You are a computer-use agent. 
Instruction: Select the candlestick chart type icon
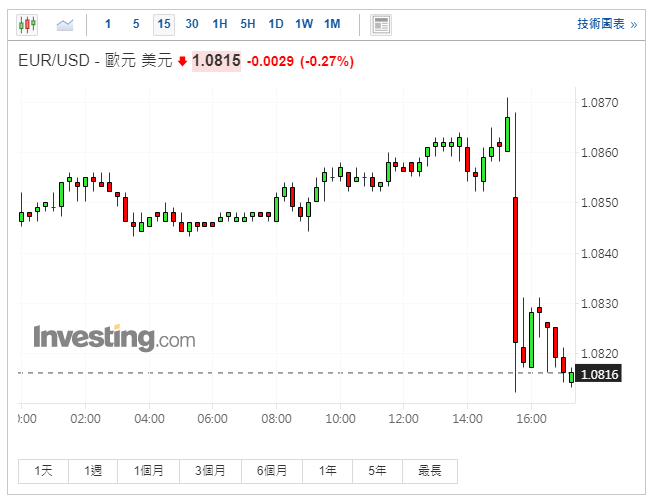pos(28,24)
